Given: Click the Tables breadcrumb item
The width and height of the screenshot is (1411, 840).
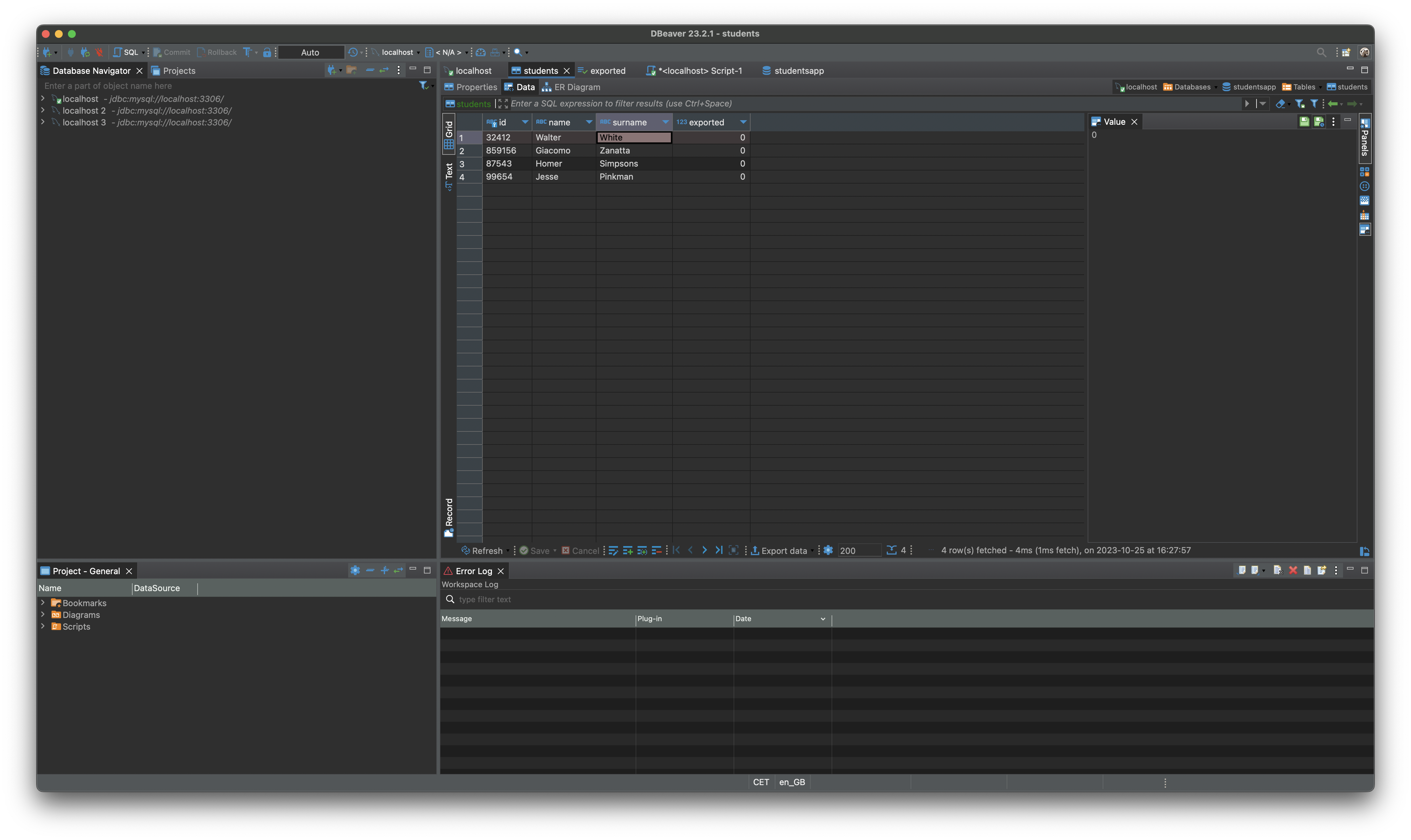Looking at the screenshot, I should [x=1298, y=87].
